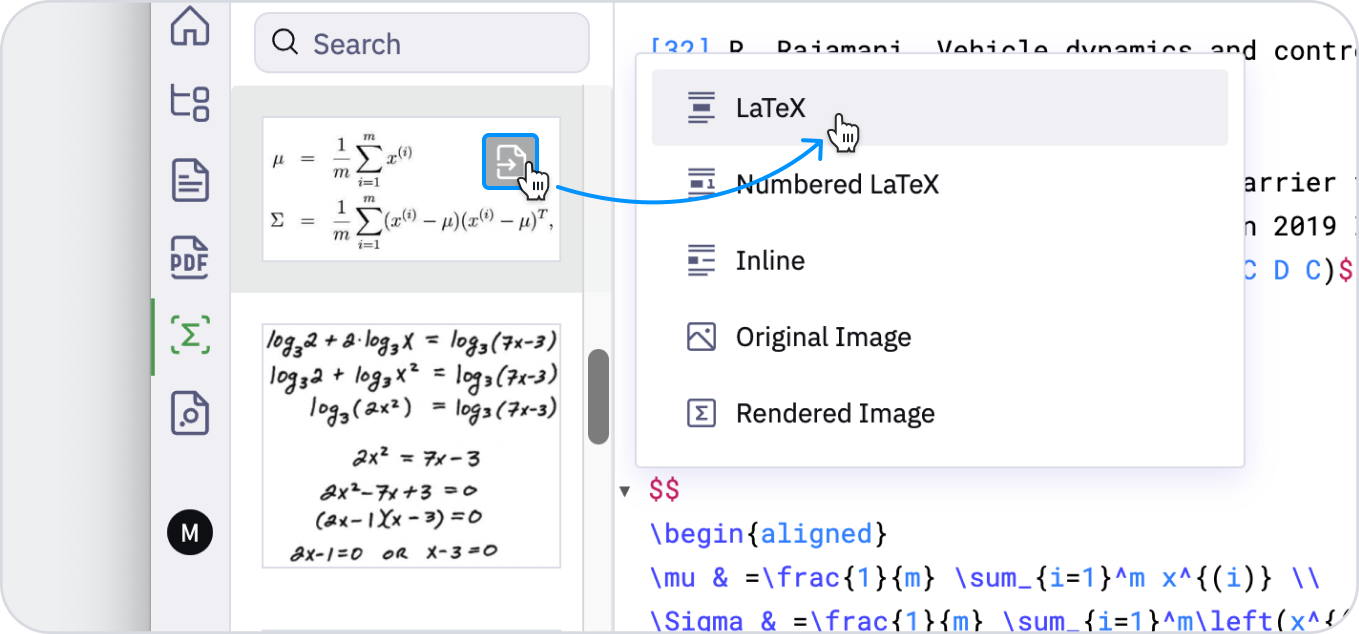Open the file search sidebar icon

pyautogui.click(x=190, y=413)
